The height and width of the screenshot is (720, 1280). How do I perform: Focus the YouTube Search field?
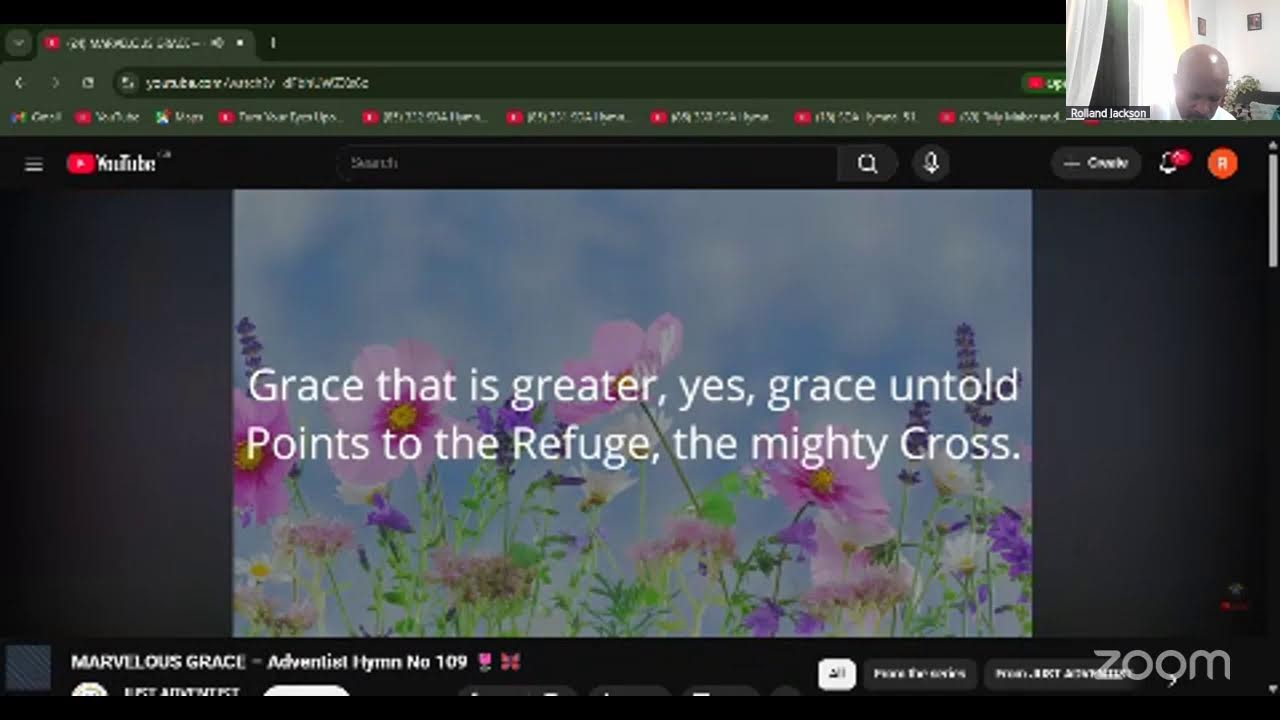click(590, 163)
